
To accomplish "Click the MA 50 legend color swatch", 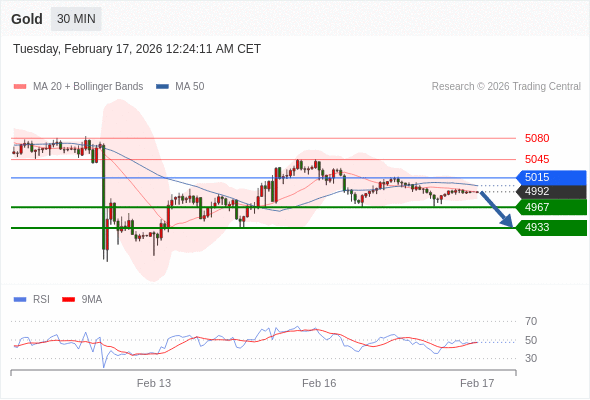I will pos(162,87).
